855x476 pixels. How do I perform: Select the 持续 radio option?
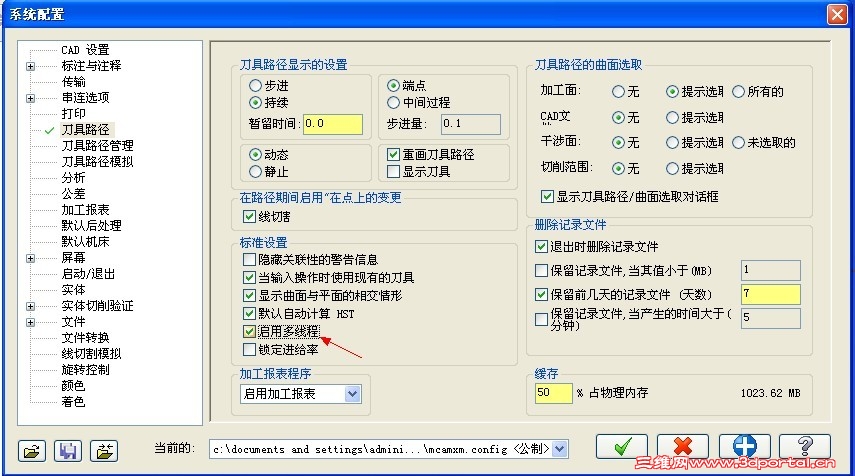point(255,103)
